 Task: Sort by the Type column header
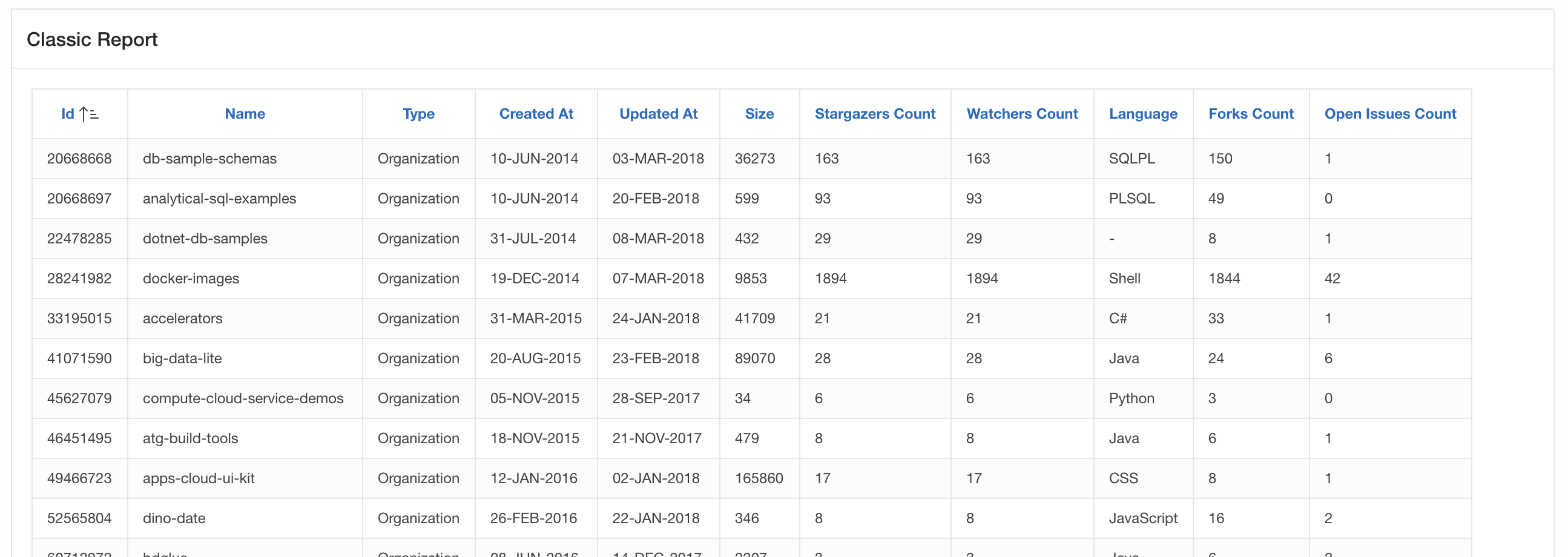(x=418, y=114)
